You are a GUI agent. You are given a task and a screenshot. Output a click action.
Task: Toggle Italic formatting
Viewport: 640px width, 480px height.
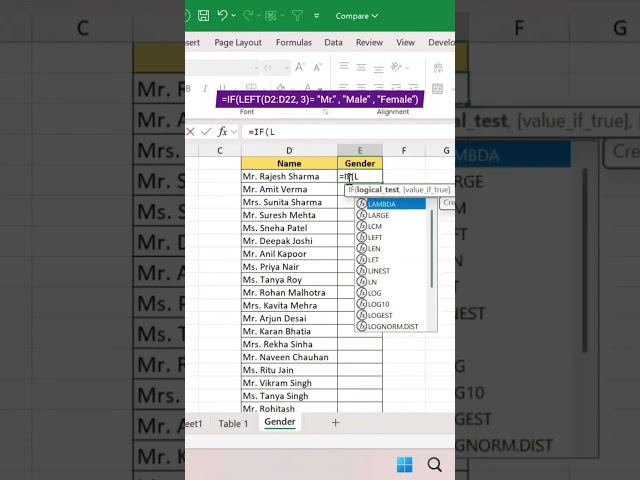(x=205, y=88)
